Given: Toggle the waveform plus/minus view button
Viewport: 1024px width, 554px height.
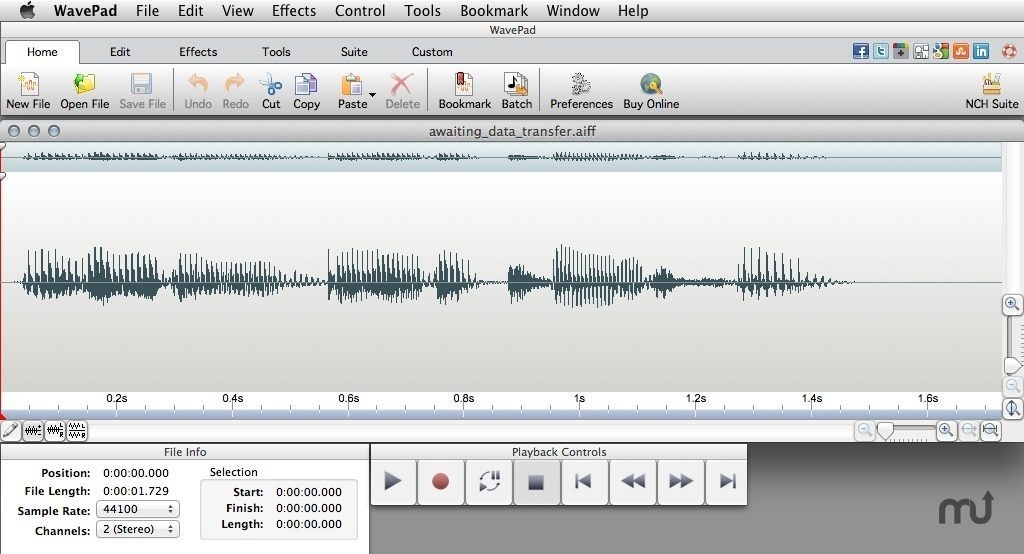Looking at the screenshot, I should pyautogui.click(x=33, y=430).
